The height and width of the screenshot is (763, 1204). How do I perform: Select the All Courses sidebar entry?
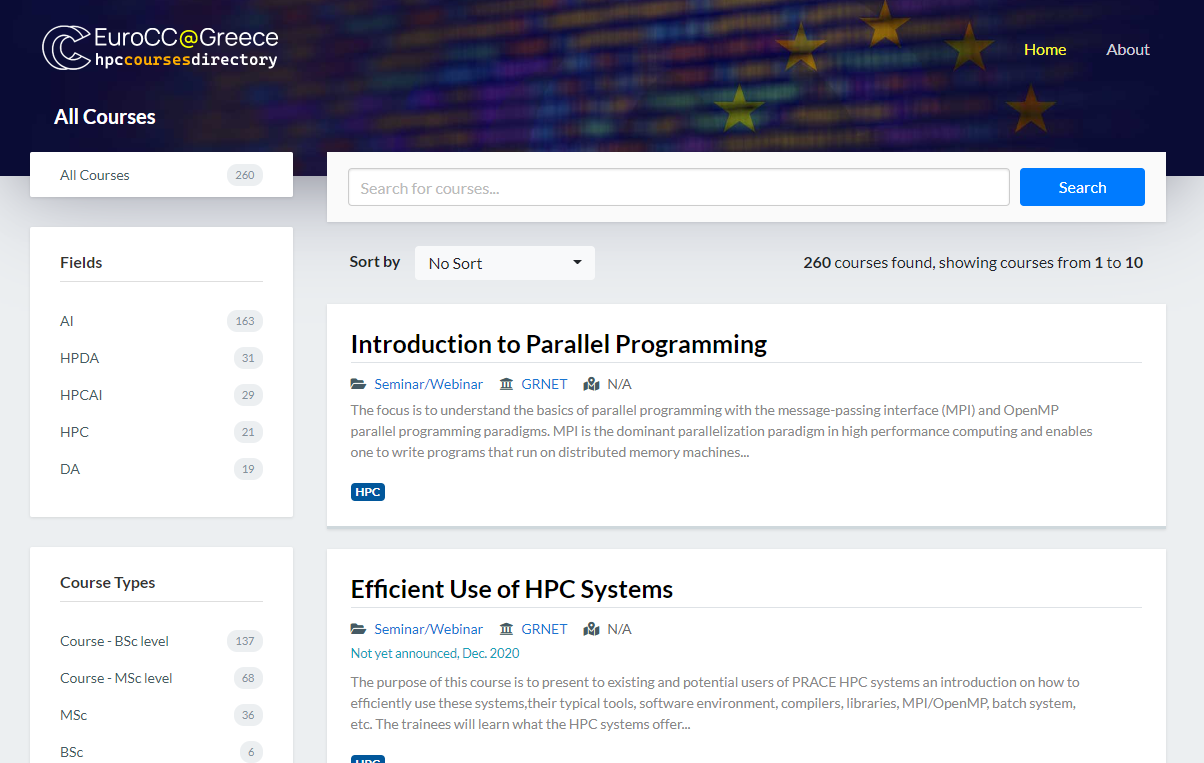pos(94,174)
